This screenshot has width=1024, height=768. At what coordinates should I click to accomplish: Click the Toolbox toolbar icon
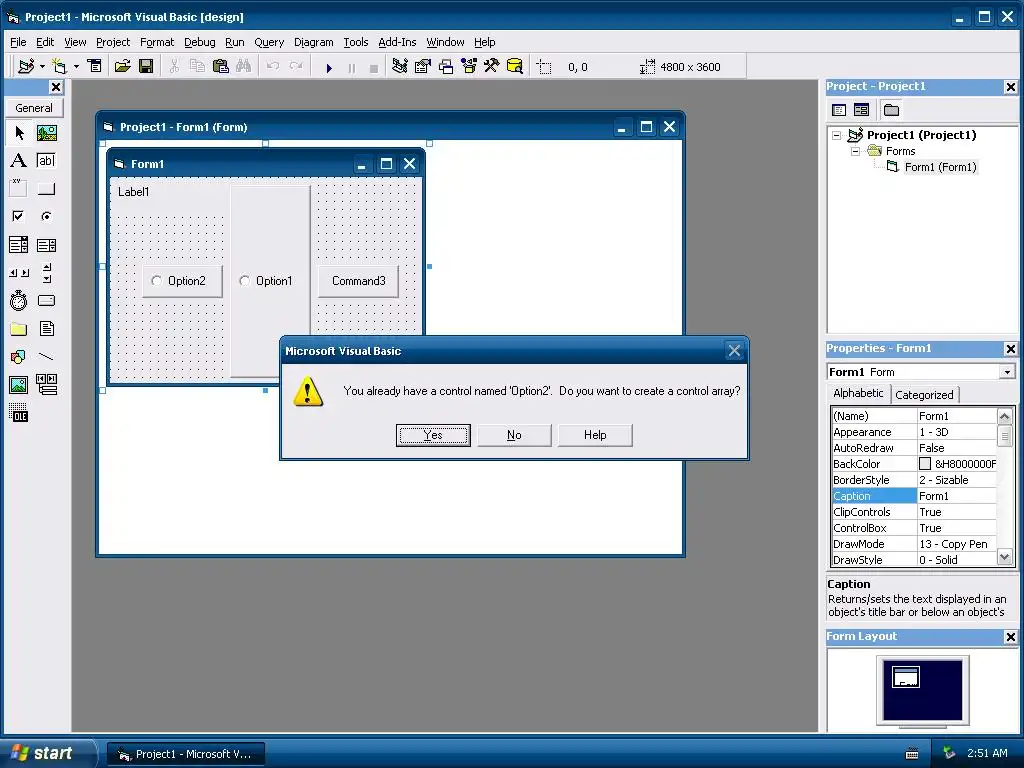tap(492, 67)
